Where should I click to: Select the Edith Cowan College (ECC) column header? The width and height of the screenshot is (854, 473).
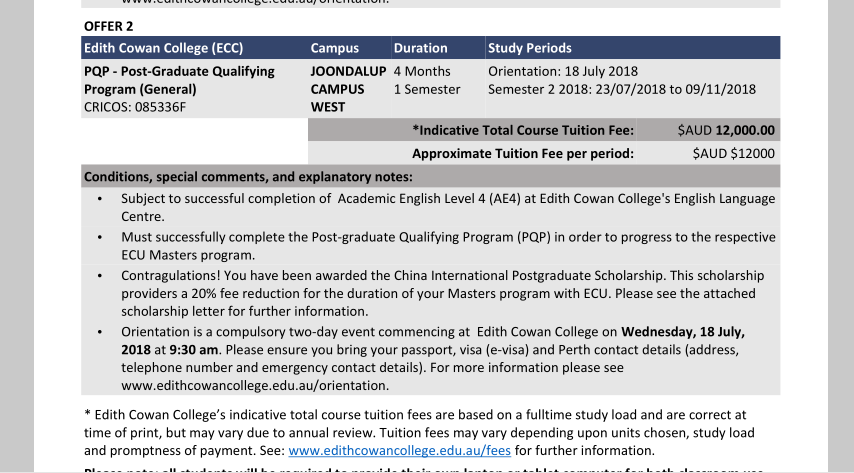(x=163, y=48)
